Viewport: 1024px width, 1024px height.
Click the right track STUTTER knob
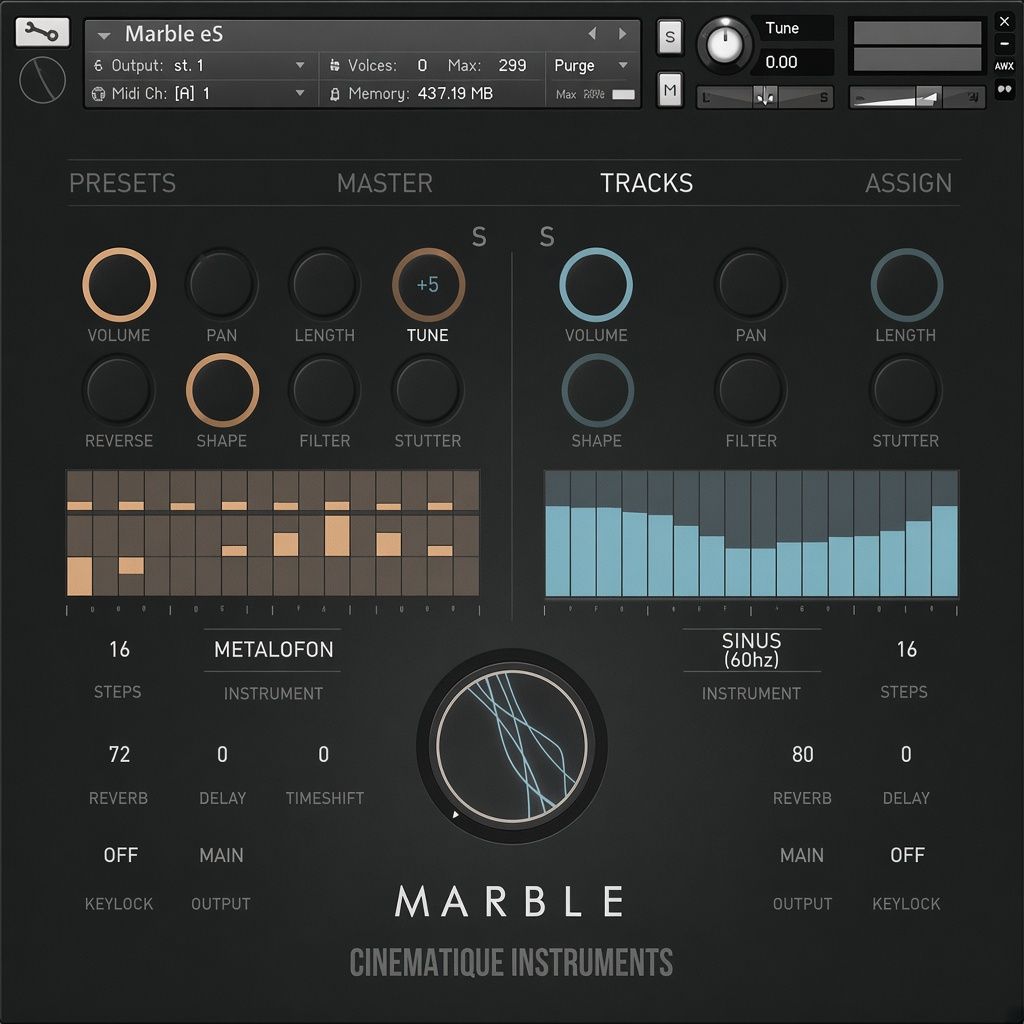pyautogui.click(x=906, y=390)
